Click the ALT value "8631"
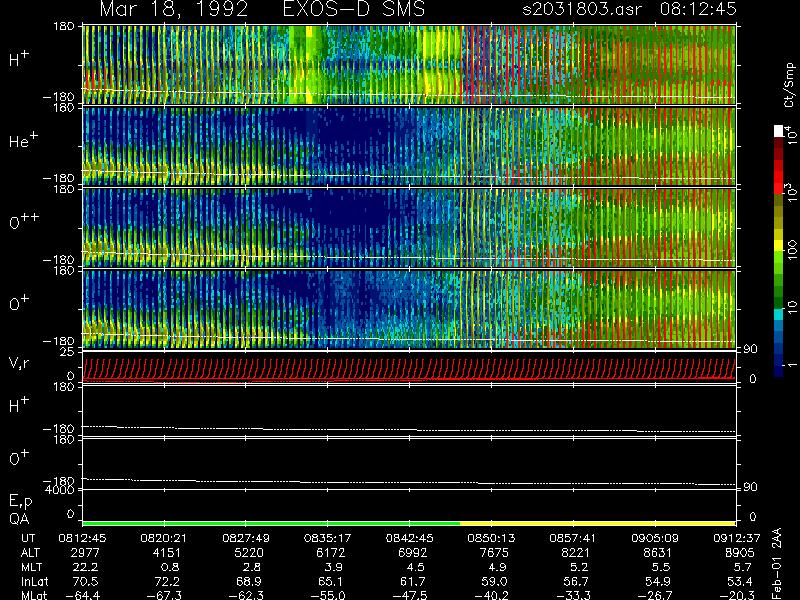 [x=657, y=553]
